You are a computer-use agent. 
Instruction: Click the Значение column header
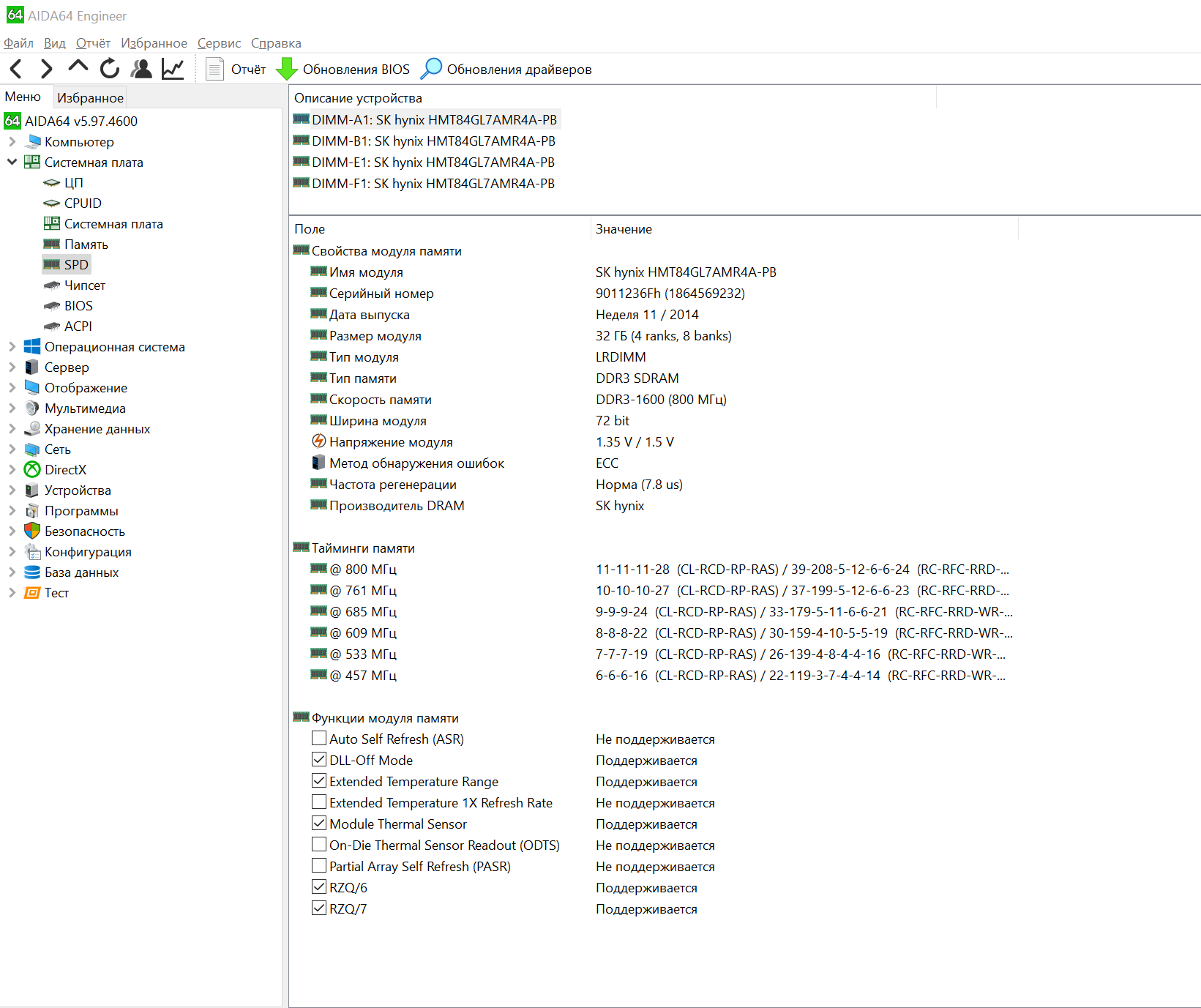click(804, 229)
